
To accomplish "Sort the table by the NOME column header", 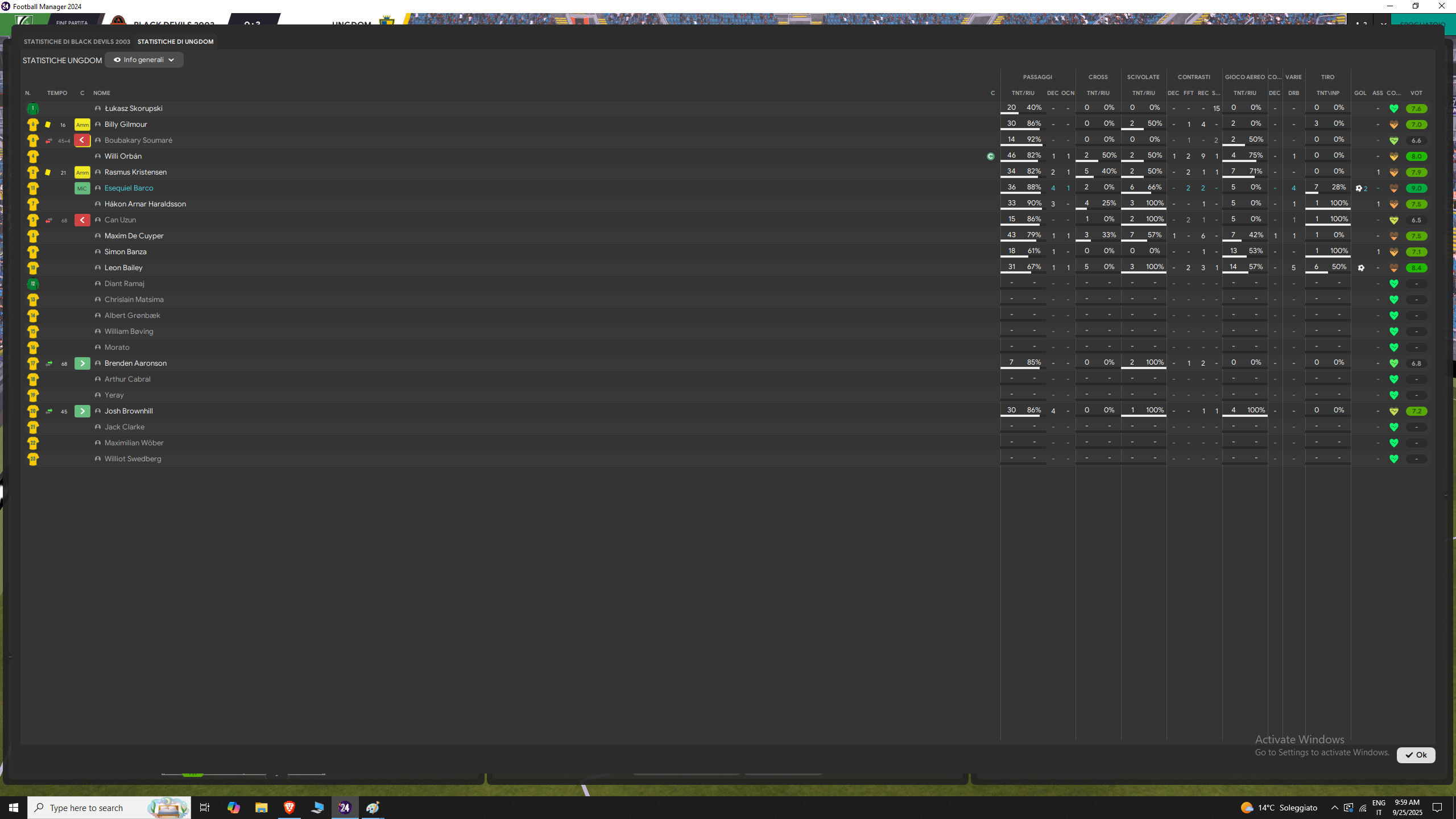I will [102, 93].
